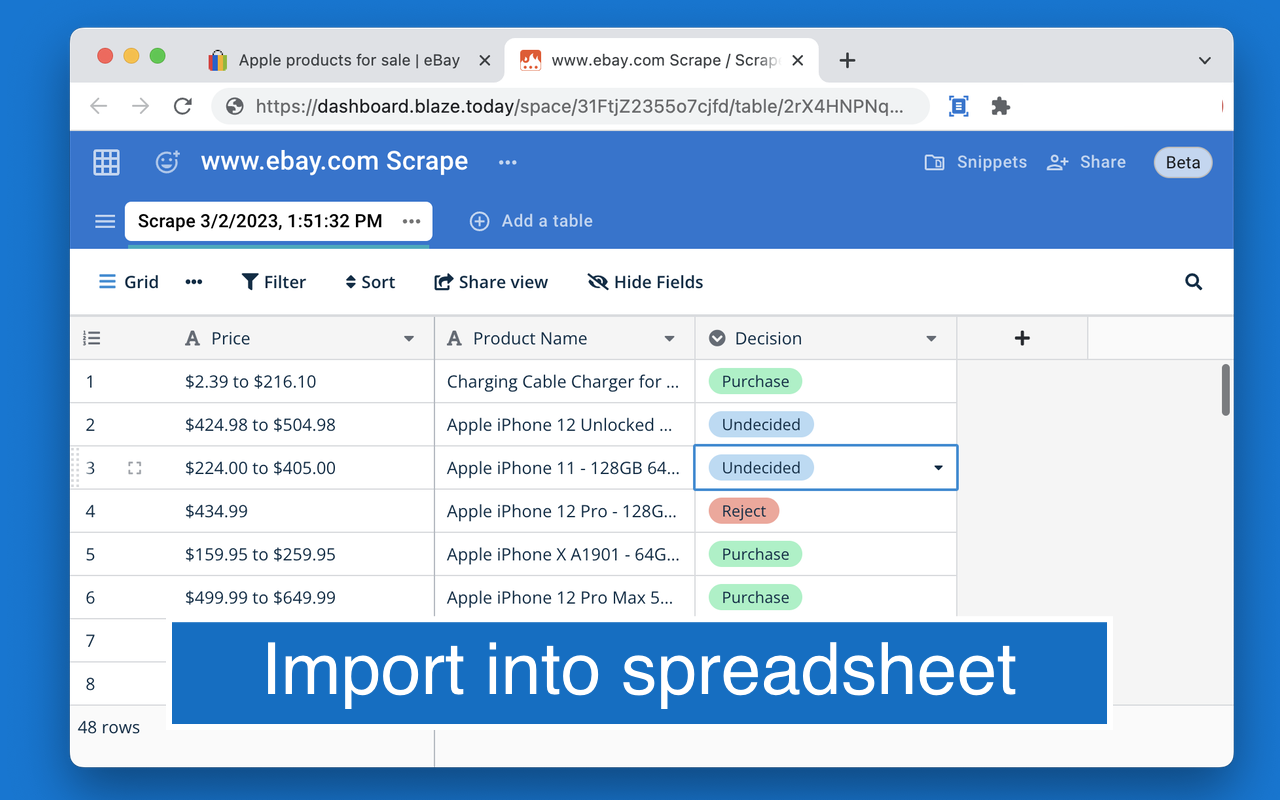
Task: Open the Product Name column dropdown arrow
Action: click(x=670, y=339)
